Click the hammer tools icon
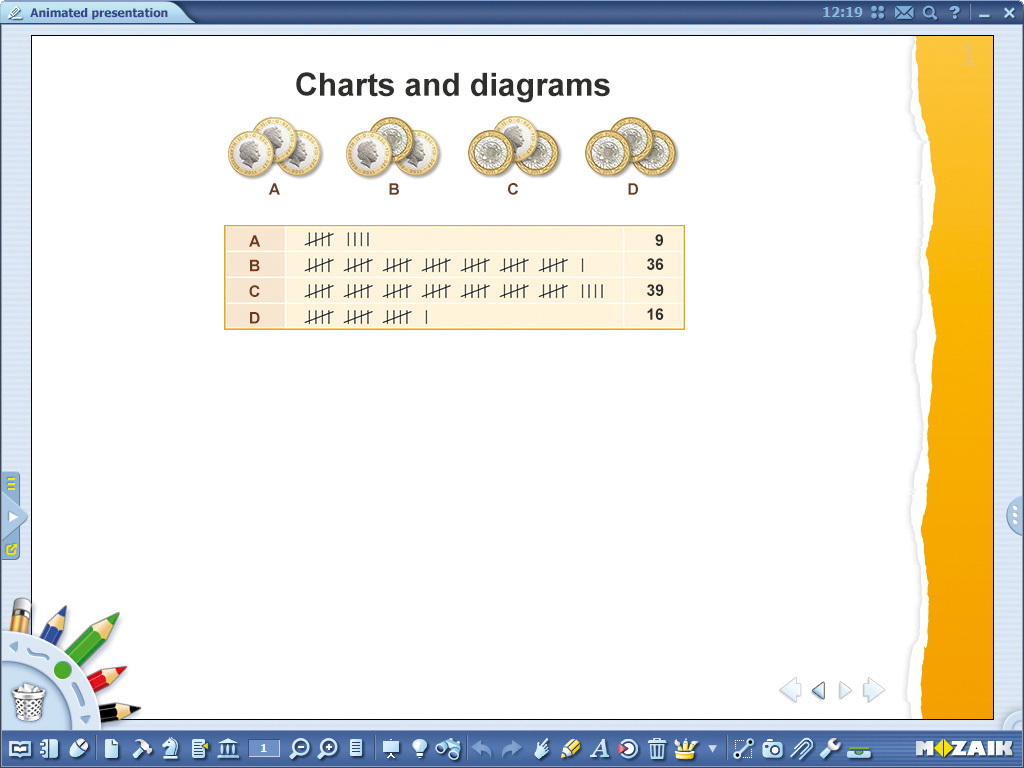Screen dimensions: 1024x768 pyautogui.click(x=142, y=748)
